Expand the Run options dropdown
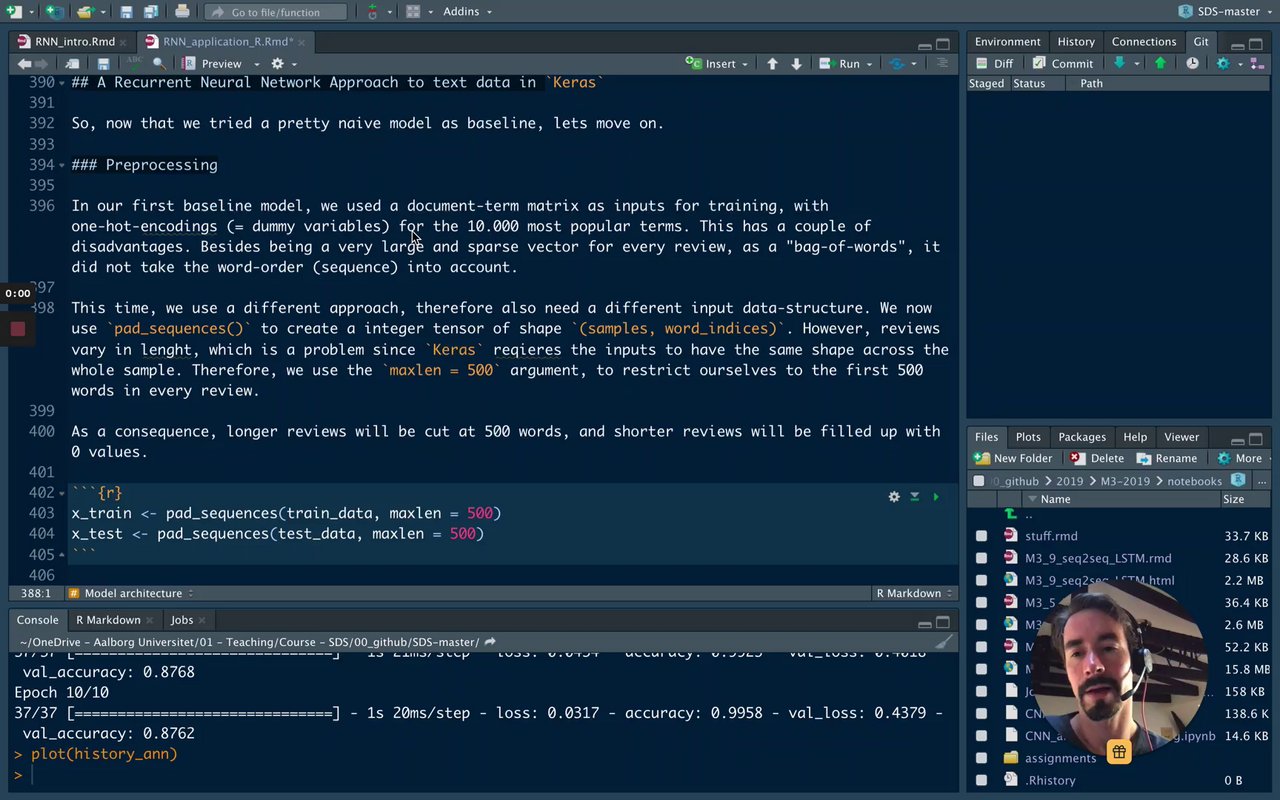This screenshot has height=800, width=1280. 868,64
